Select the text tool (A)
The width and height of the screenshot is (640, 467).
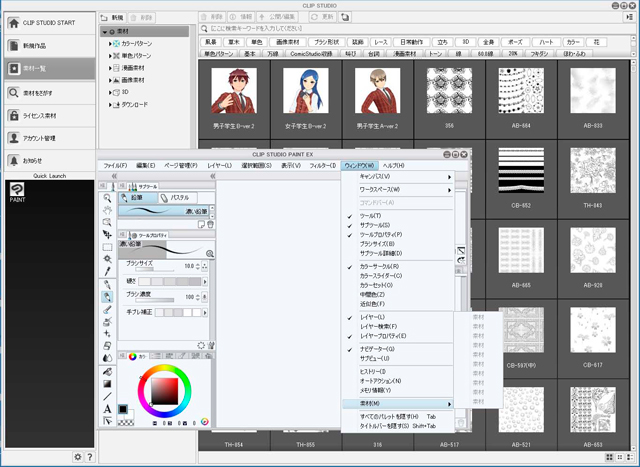107,408
